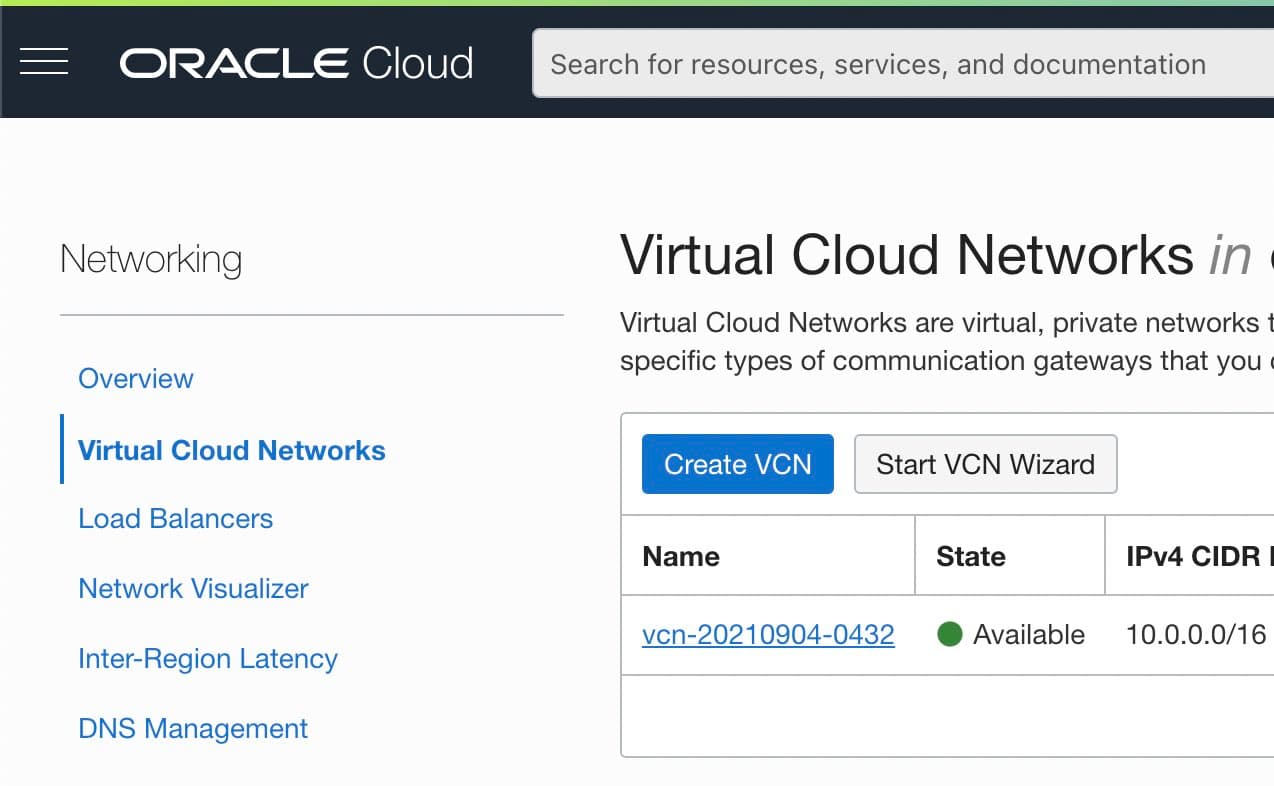Select Virtual Cloud Networks in sidebar
This screenshot has width=1274, height=786.
click(x=230, y=450)
